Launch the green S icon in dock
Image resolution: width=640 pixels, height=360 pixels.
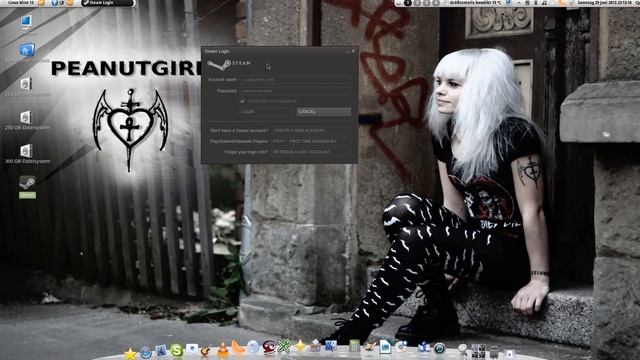177,350
